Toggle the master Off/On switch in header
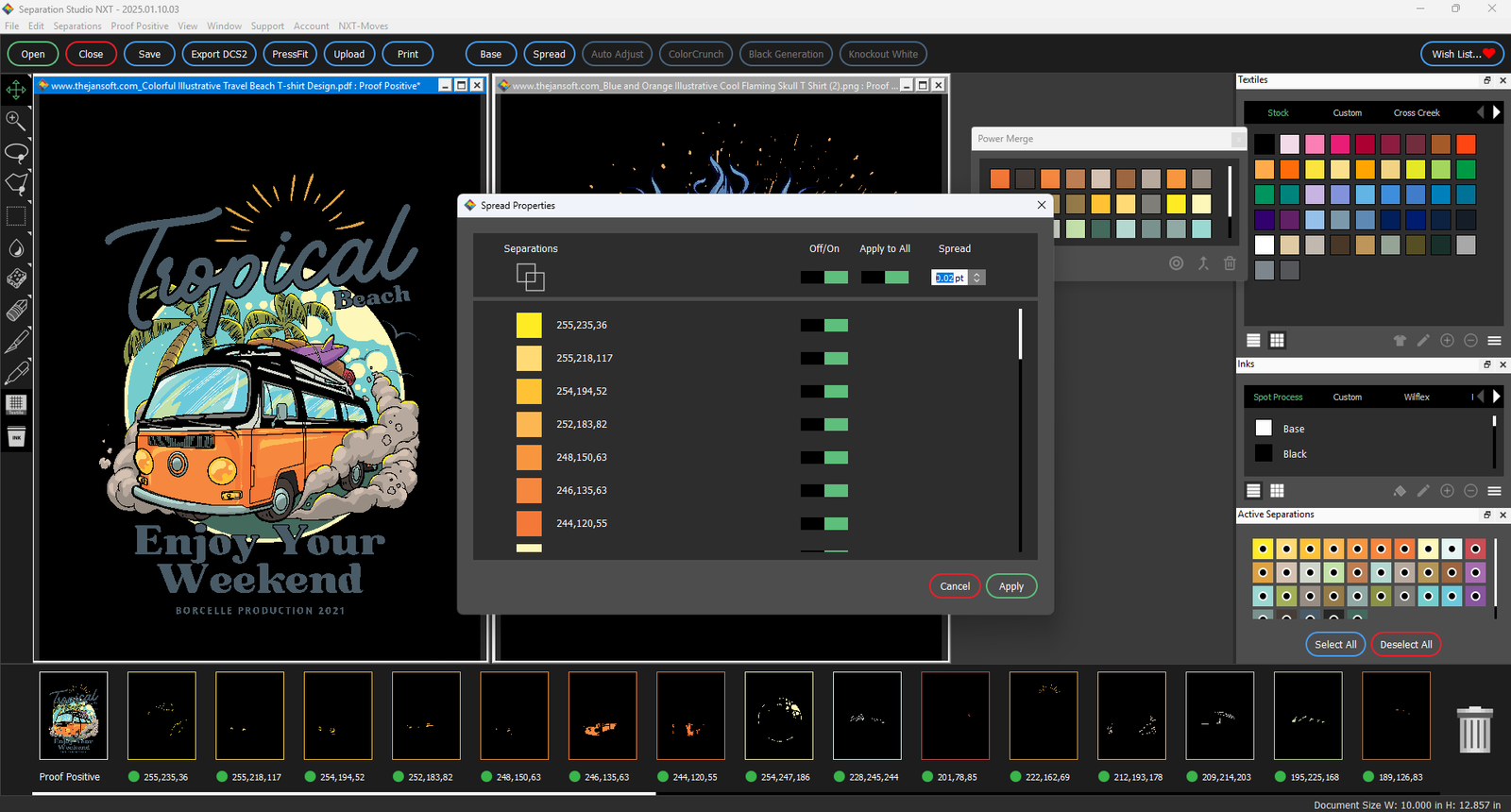This screenshot has height=812, width=1511. [824, 277]
